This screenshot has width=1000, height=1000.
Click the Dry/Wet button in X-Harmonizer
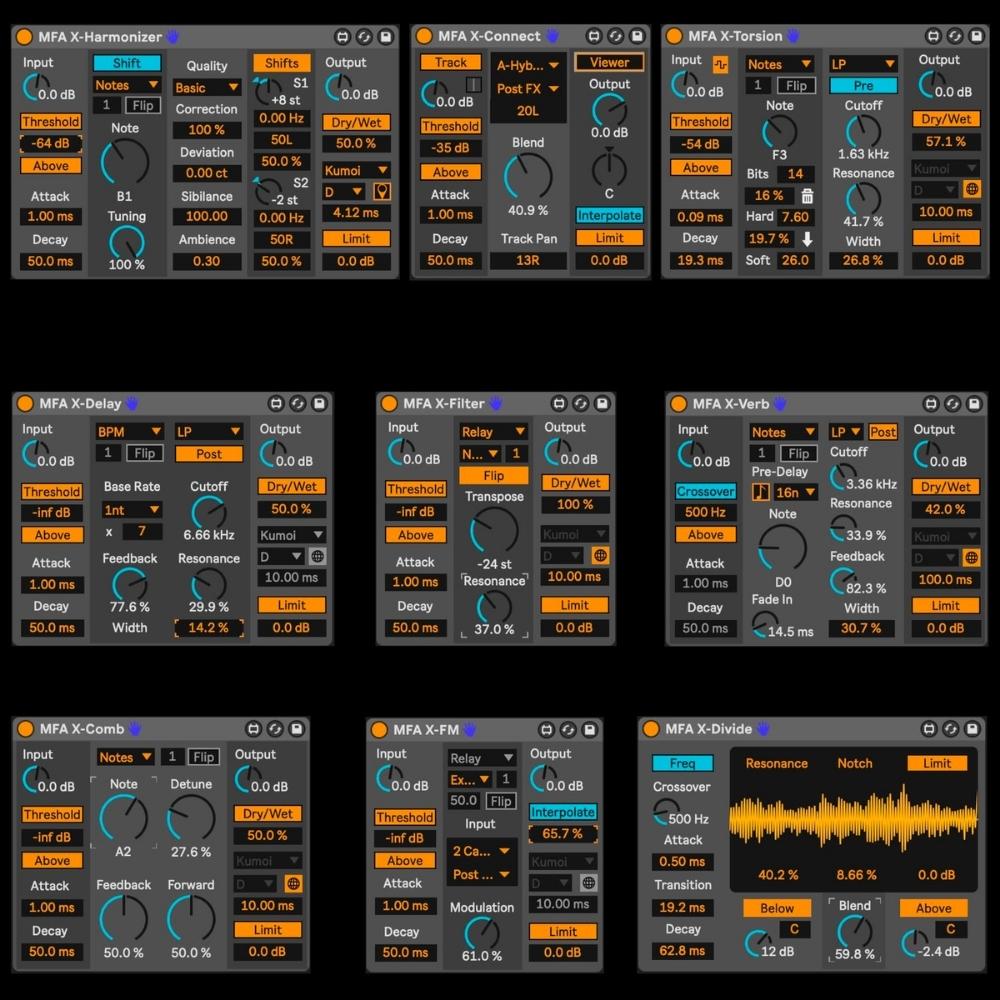[356, 121]
